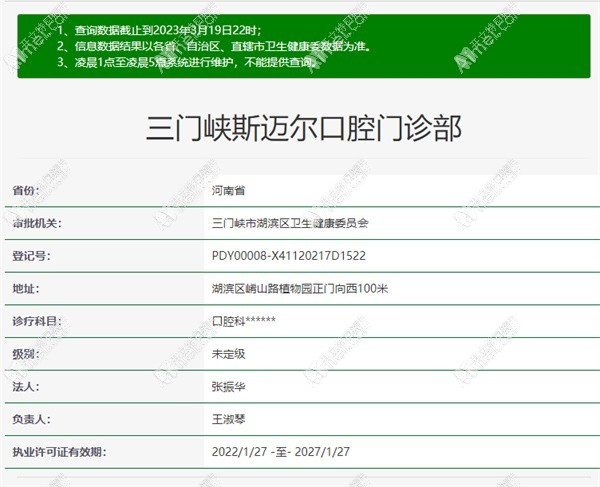Click the title 三门峡斯迈尔口腔门诊部
The height and width of the screenshot is (487, 600).
point(304,128)
